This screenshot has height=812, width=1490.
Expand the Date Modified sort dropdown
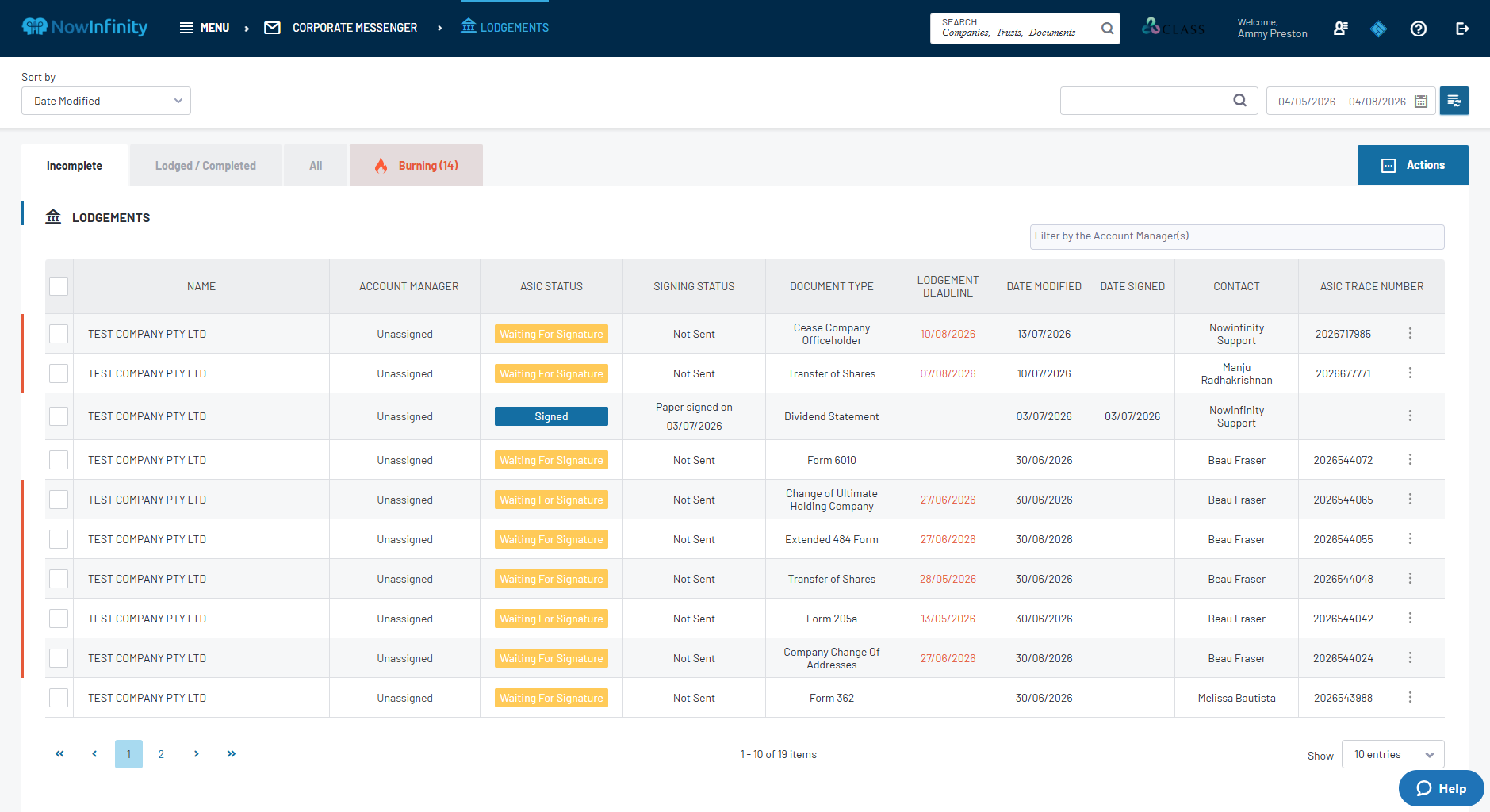(x=106, y=101)
